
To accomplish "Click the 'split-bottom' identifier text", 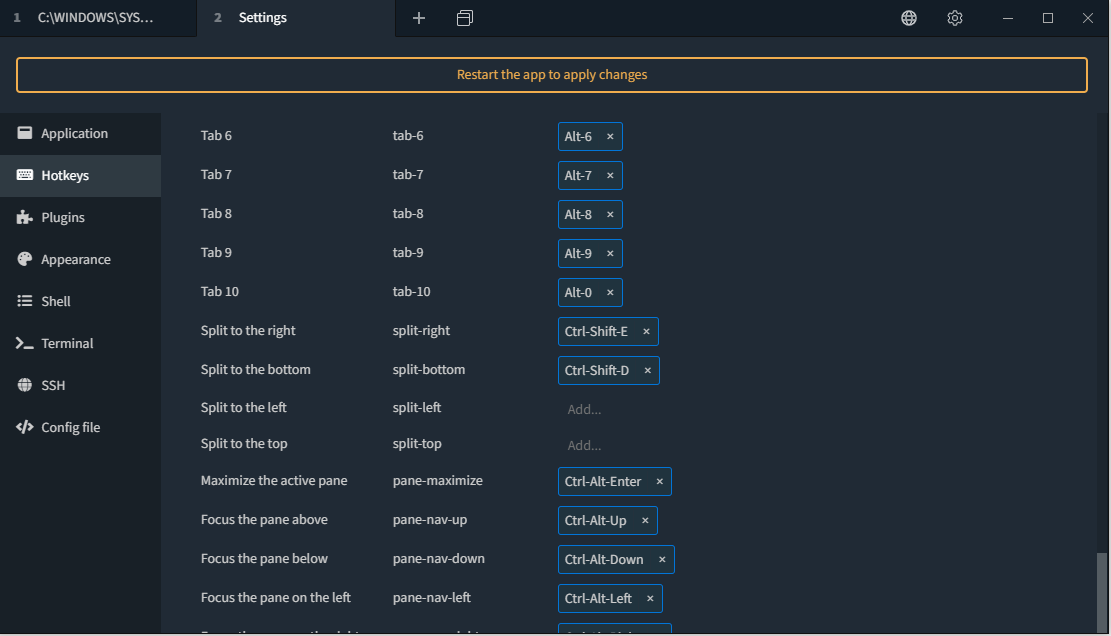I will pyautogui.click(x=429, y=370).
